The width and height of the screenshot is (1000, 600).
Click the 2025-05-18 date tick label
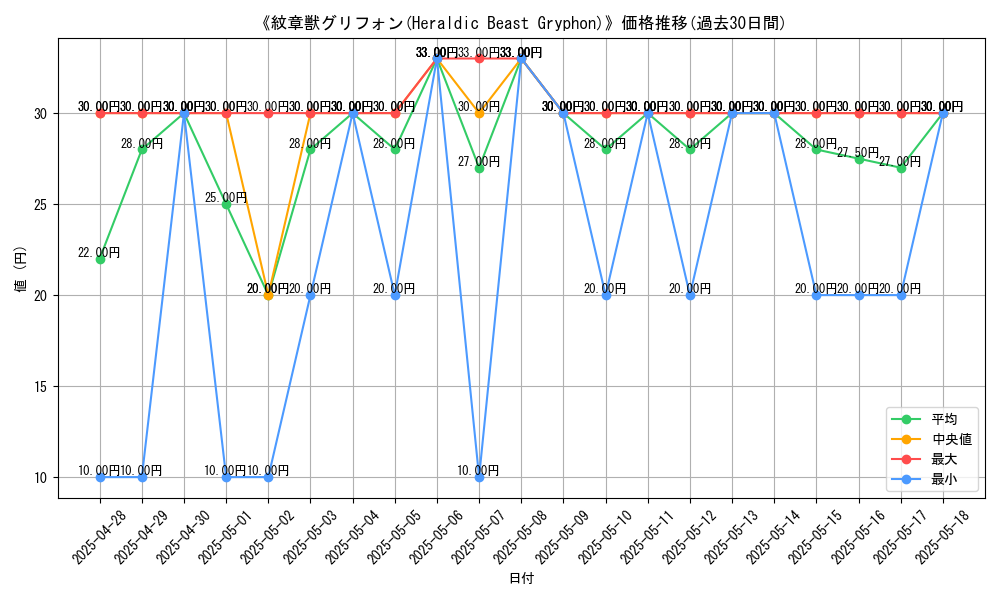941,537
